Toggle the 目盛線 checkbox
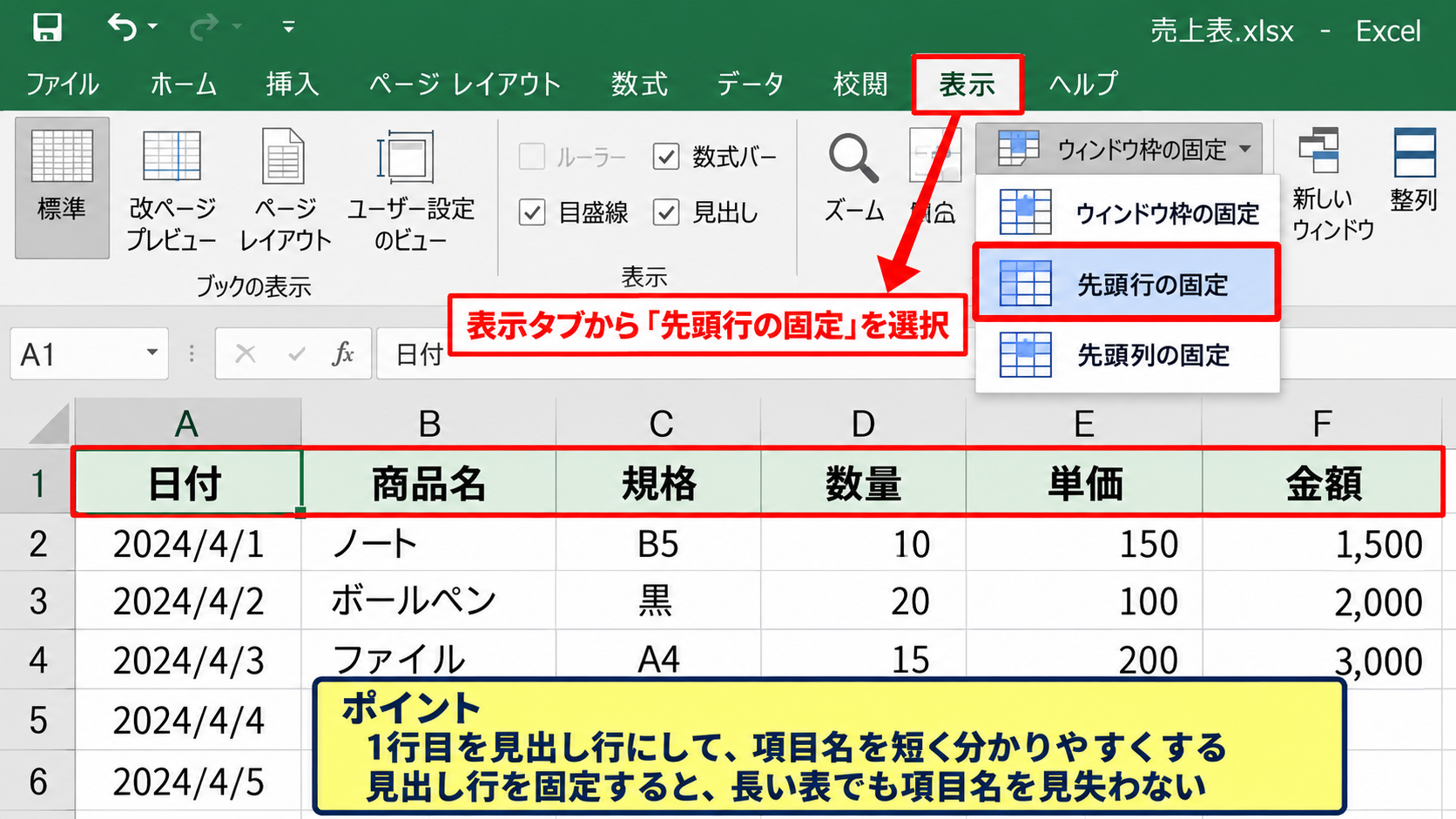1456x819 pixels. click(x=532, y=211)
